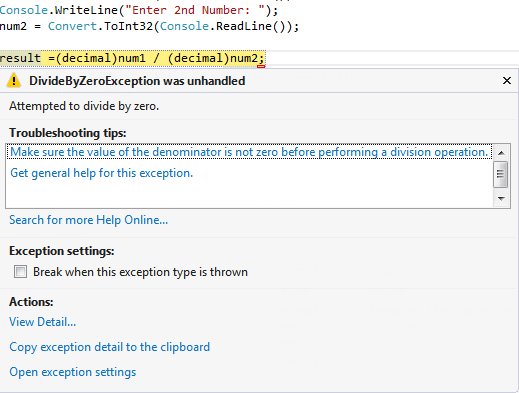Click the tips list scroll up arrow
Image resolution: width=519 pixels, height=393 pixels.
tap(501, 153)
